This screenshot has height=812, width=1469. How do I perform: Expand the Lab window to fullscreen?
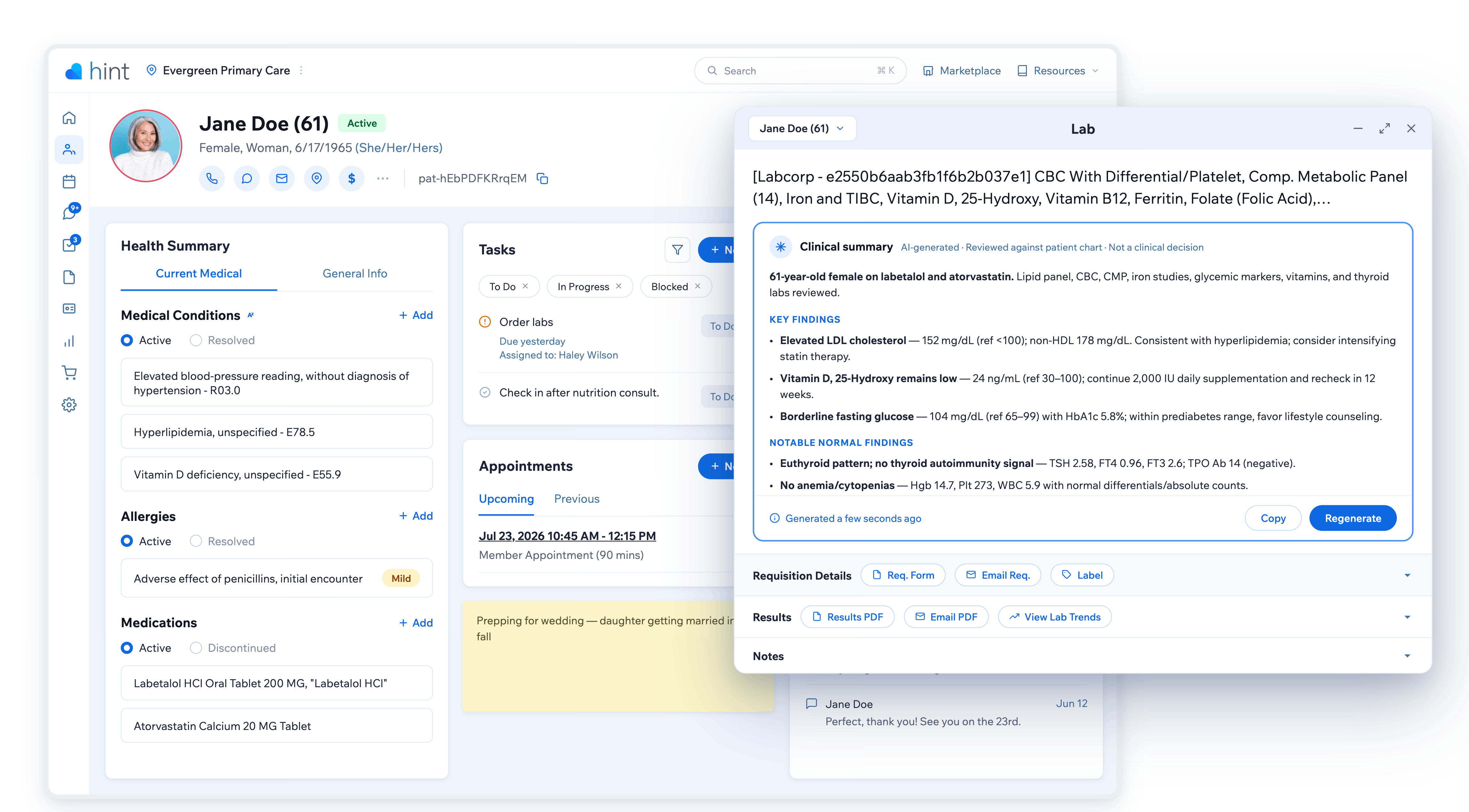point(1385,128)
